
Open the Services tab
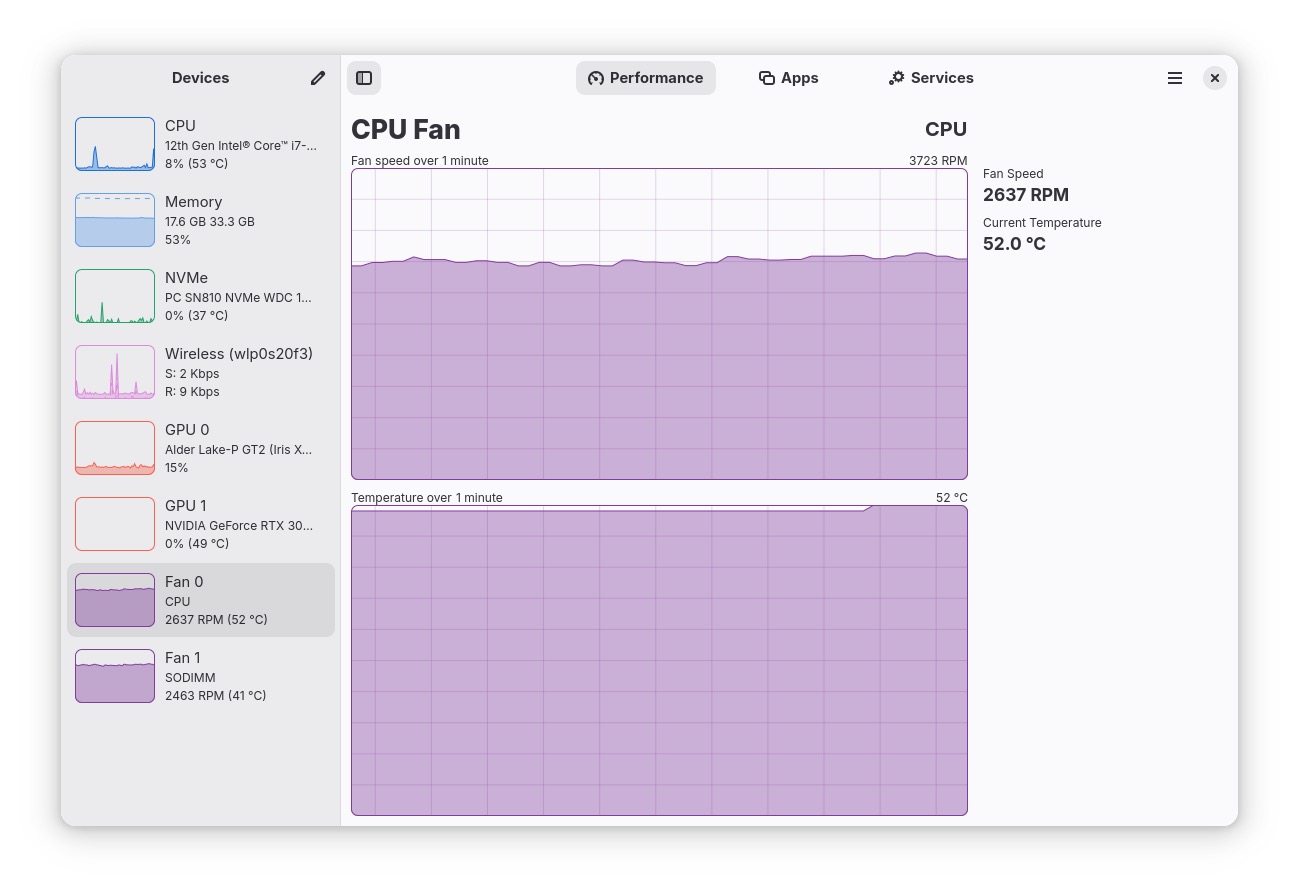click(x=931, y=78)
